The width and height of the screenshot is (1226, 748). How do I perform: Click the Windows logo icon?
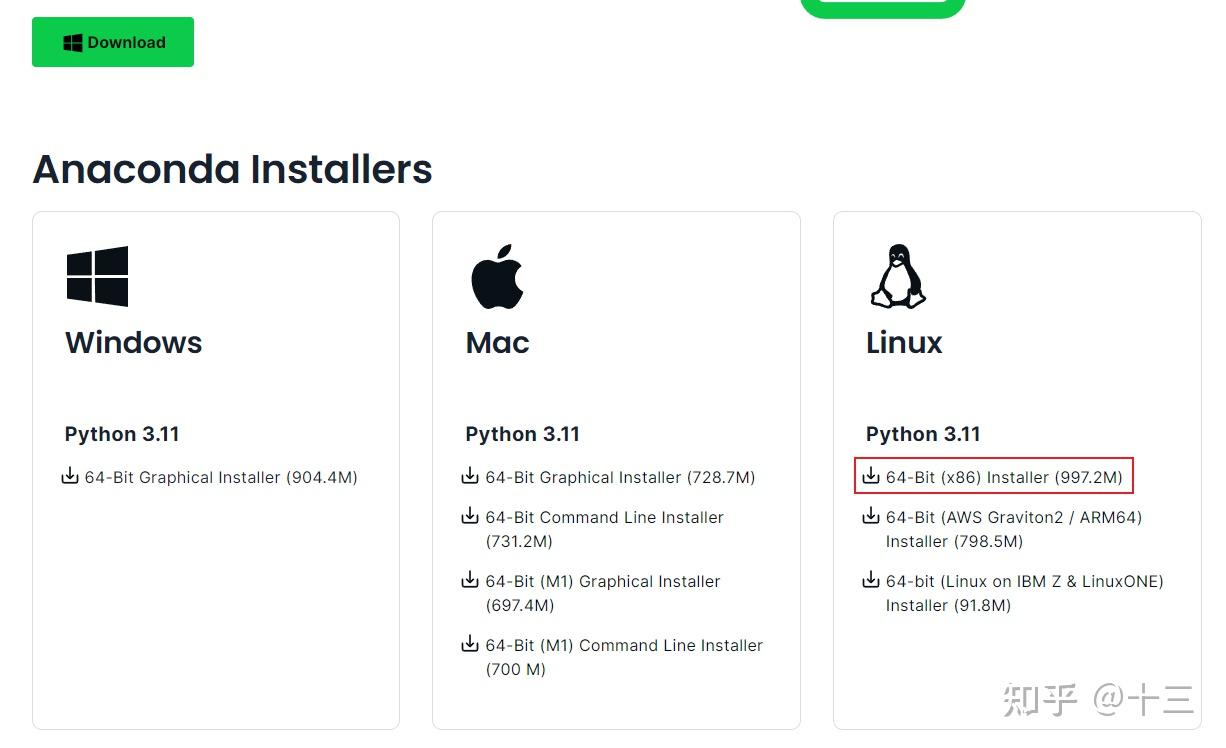(x=97, y=276)
